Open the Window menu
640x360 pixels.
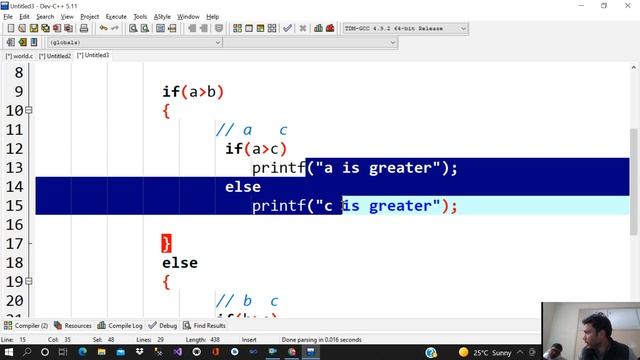click(188, 17)
